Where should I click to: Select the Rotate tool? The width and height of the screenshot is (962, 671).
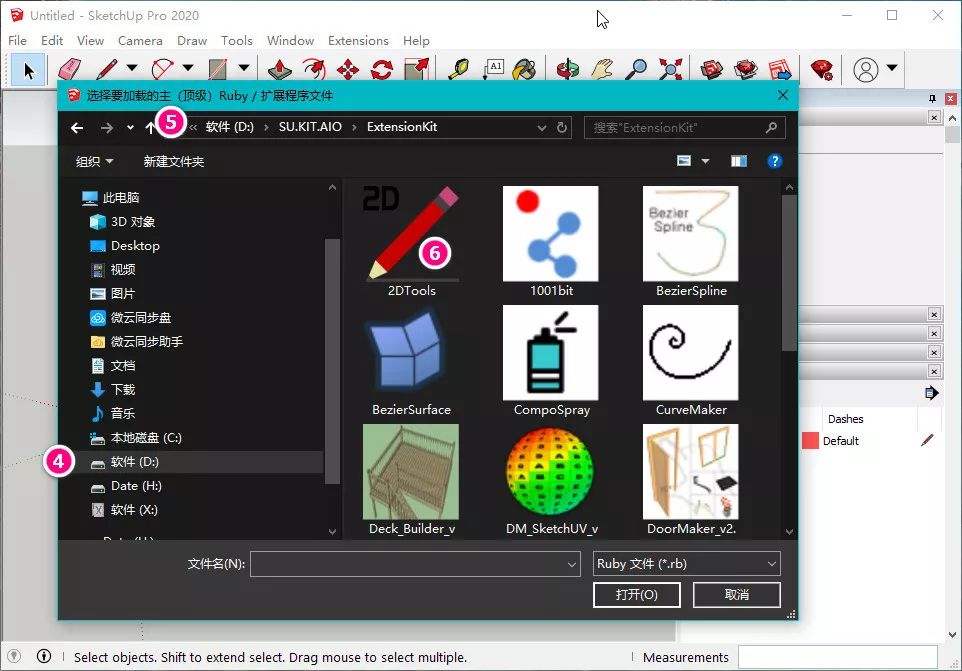[x=382, y=69]
